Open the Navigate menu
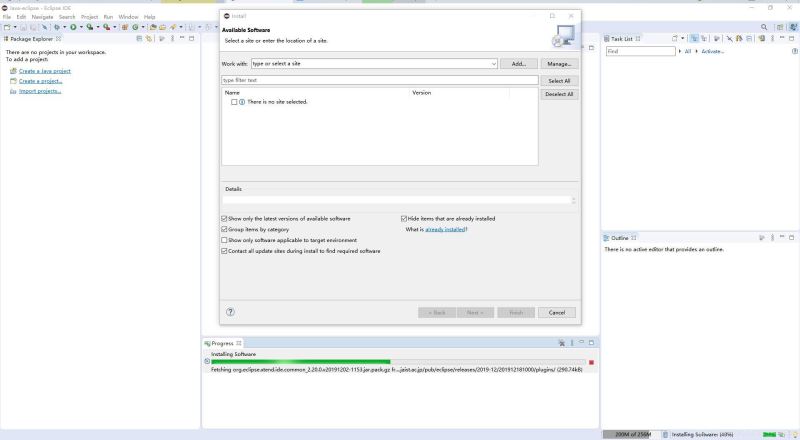Image resolution: width=800 pixels, height=440 pixels. tap(42, 17)
